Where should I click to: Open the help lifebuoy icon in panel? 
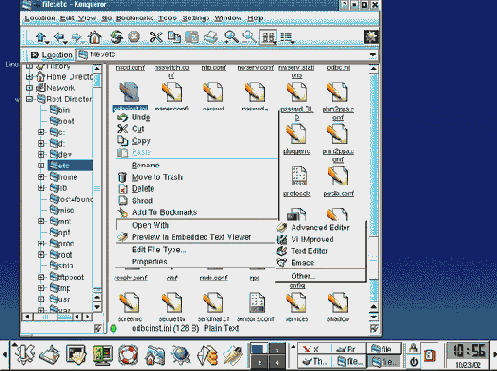128,355
